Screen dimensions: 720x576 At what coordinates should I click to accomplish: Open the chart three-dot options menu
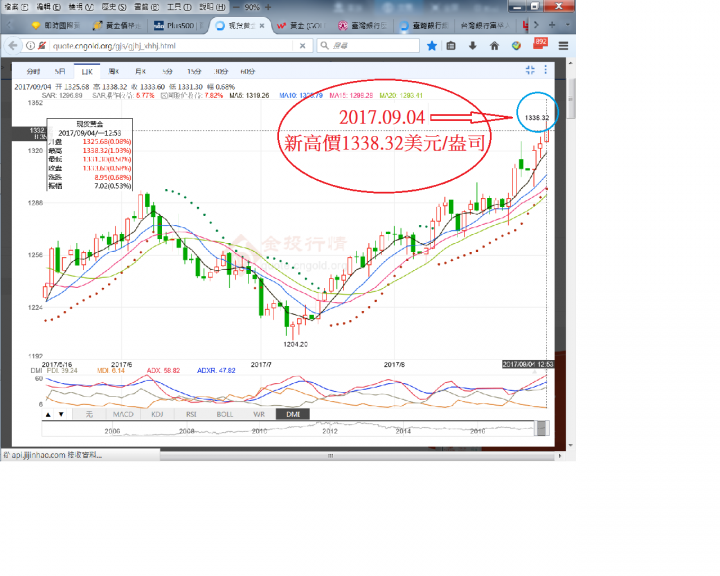click(x=546, y=70)
